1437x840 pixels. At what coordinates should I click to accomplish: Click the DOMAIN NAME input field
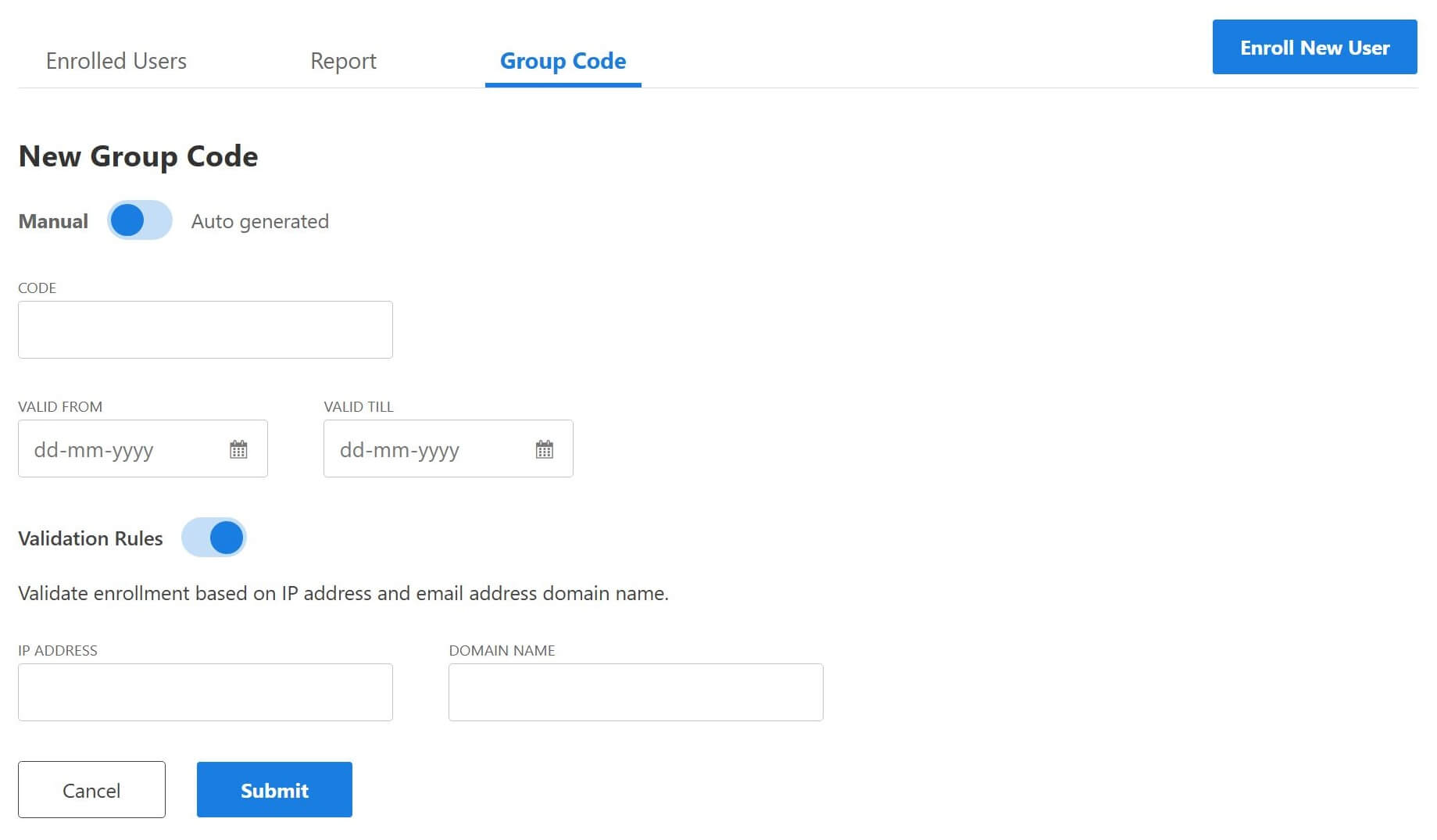point(635,692)
